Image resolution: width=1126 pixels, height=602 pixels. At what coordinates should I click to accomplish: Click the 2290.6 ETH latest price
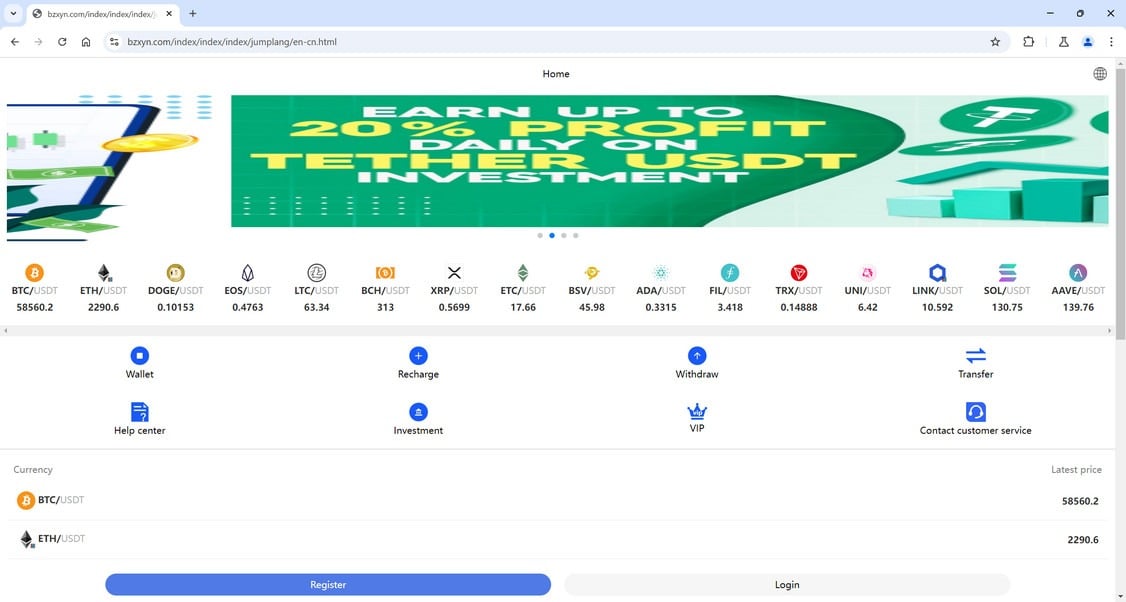1083,540
